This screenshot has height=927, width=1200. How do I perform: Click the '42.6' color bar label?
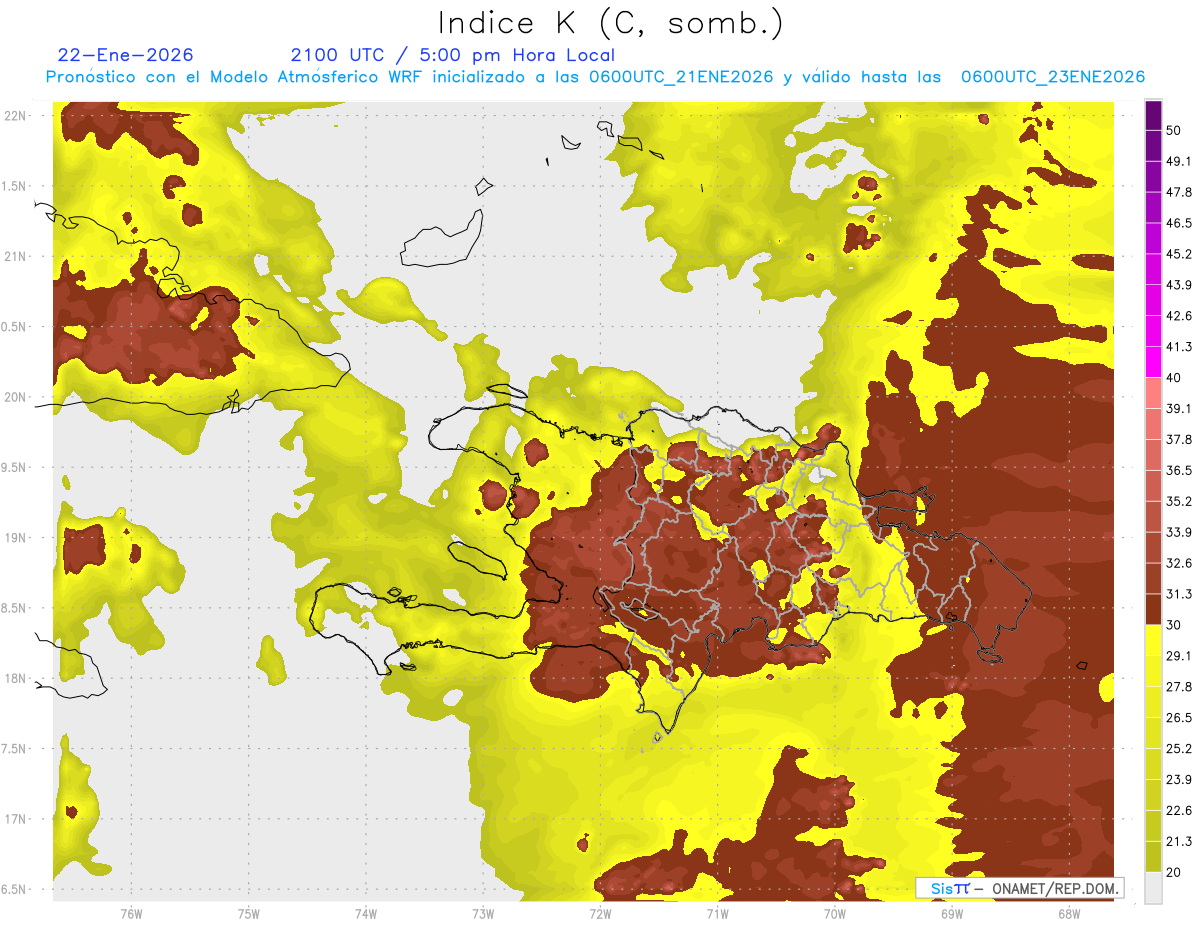1179,316
